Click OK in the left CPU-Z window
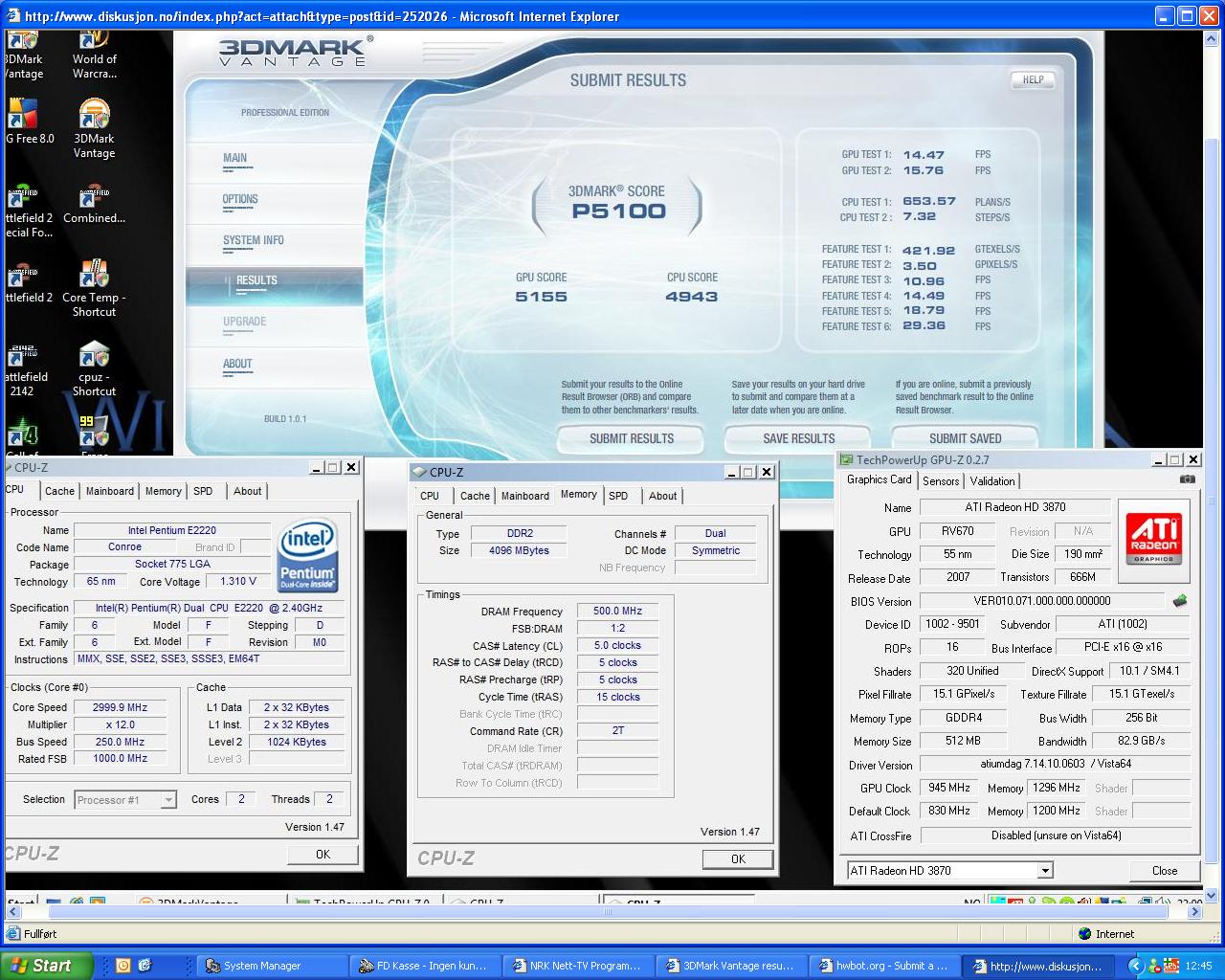 pos(323,855)
